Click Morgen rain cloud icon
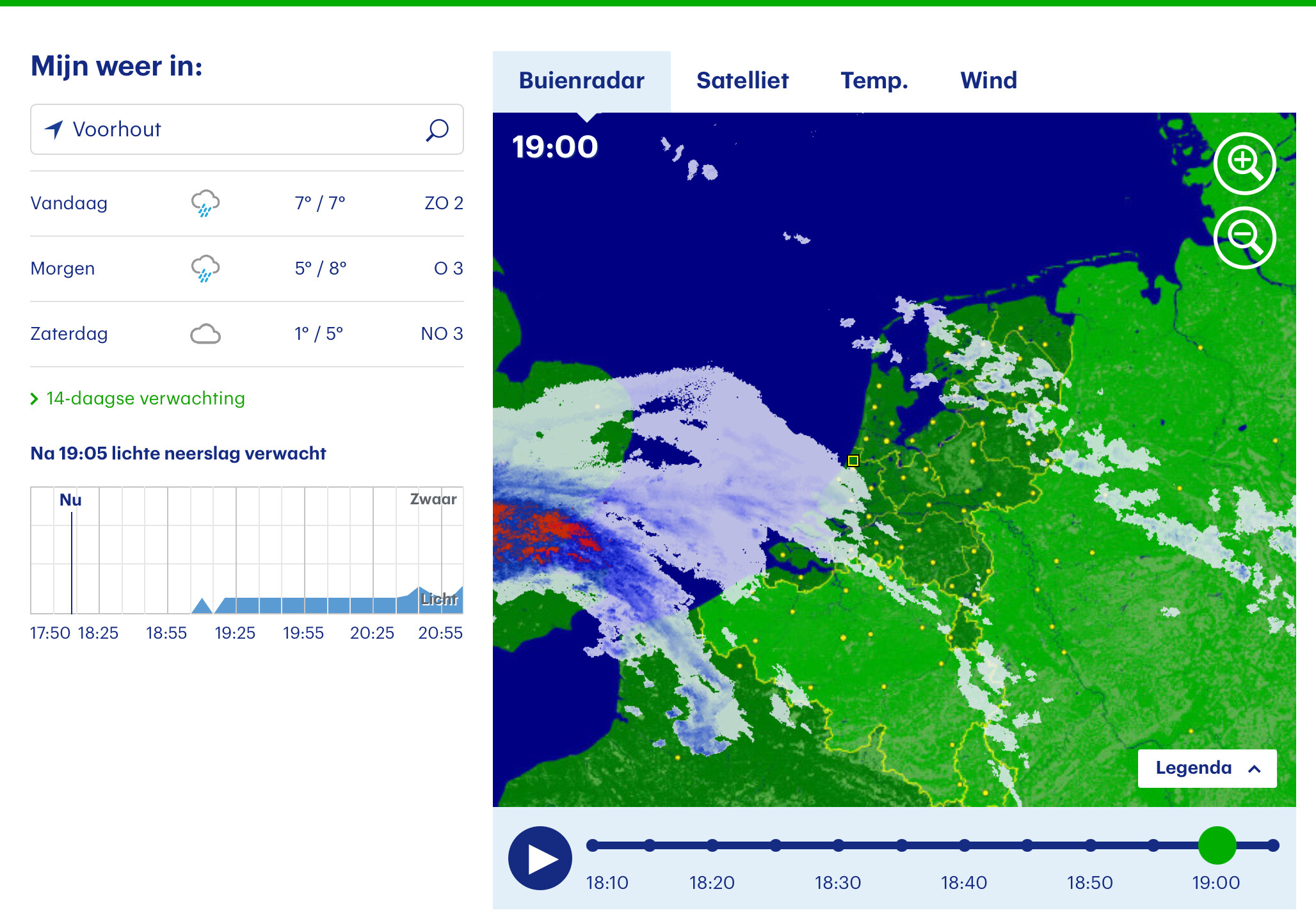 pos(205,269)
